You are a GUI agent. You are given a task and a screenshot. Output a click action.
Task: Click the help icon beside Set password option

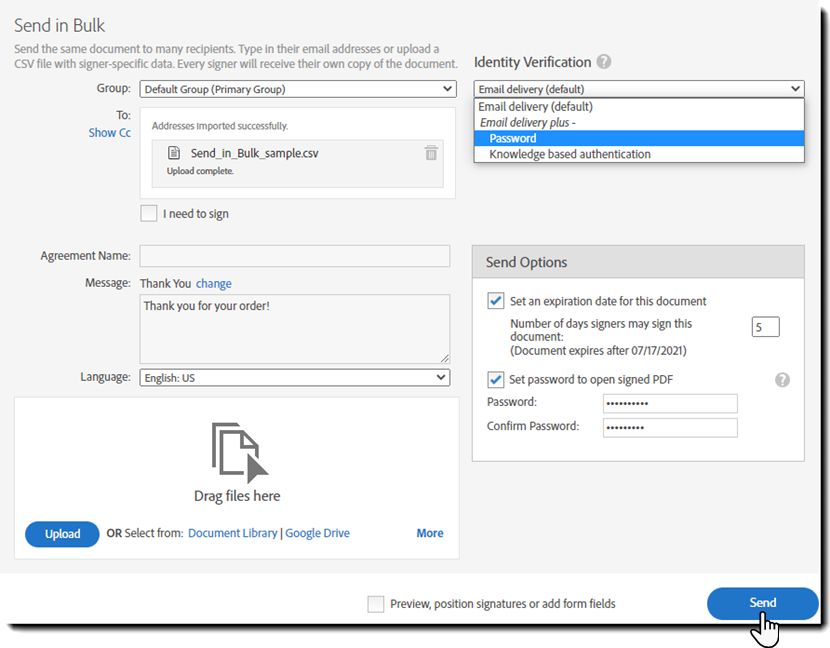(782, 380)
